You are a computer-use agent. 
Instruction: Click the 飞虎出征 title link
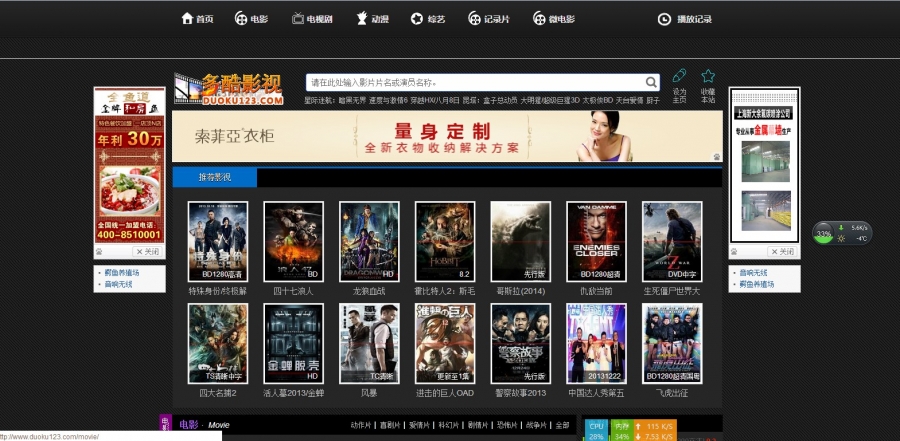672,393
